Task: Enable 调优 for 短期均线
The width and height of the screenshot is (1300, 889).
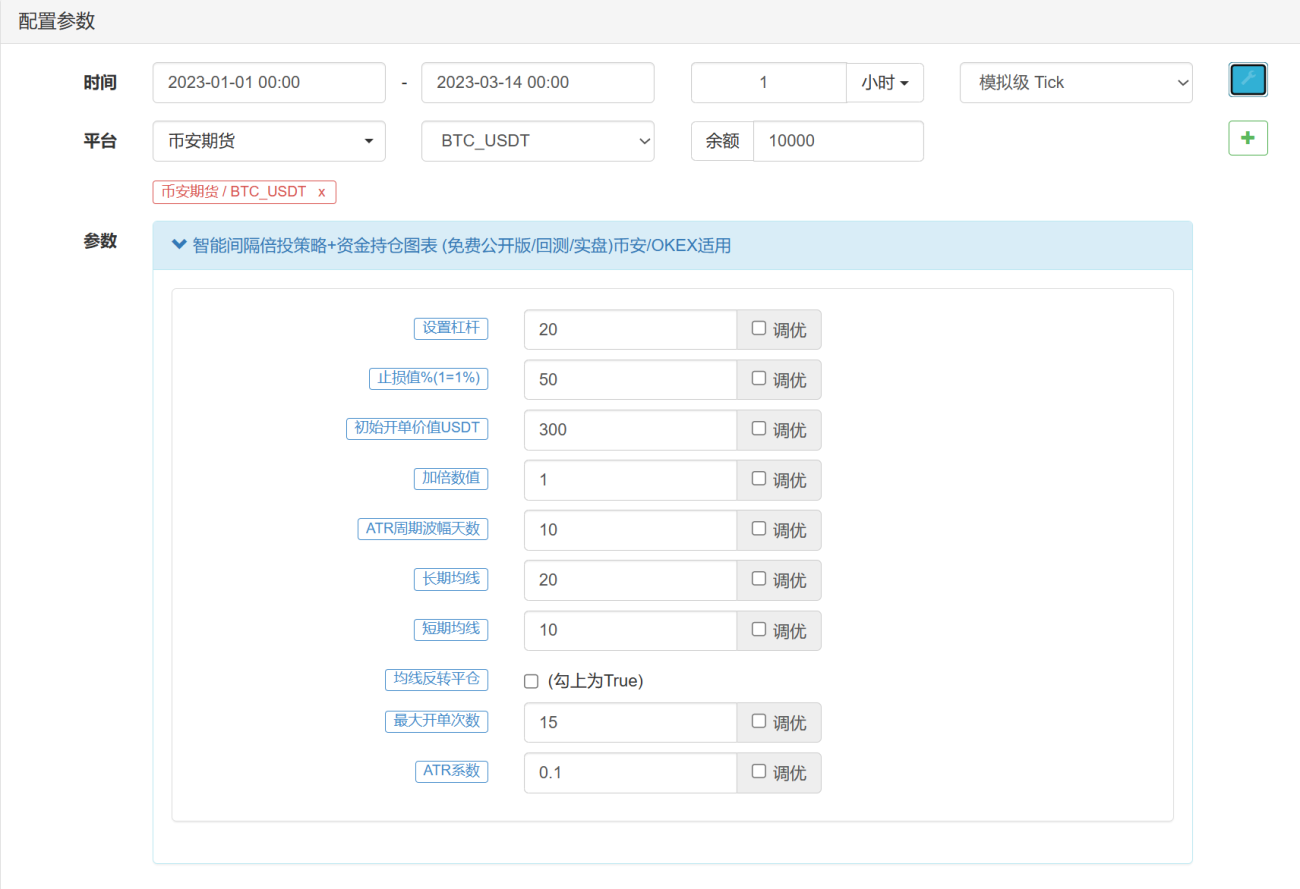Action: [759, 629]
